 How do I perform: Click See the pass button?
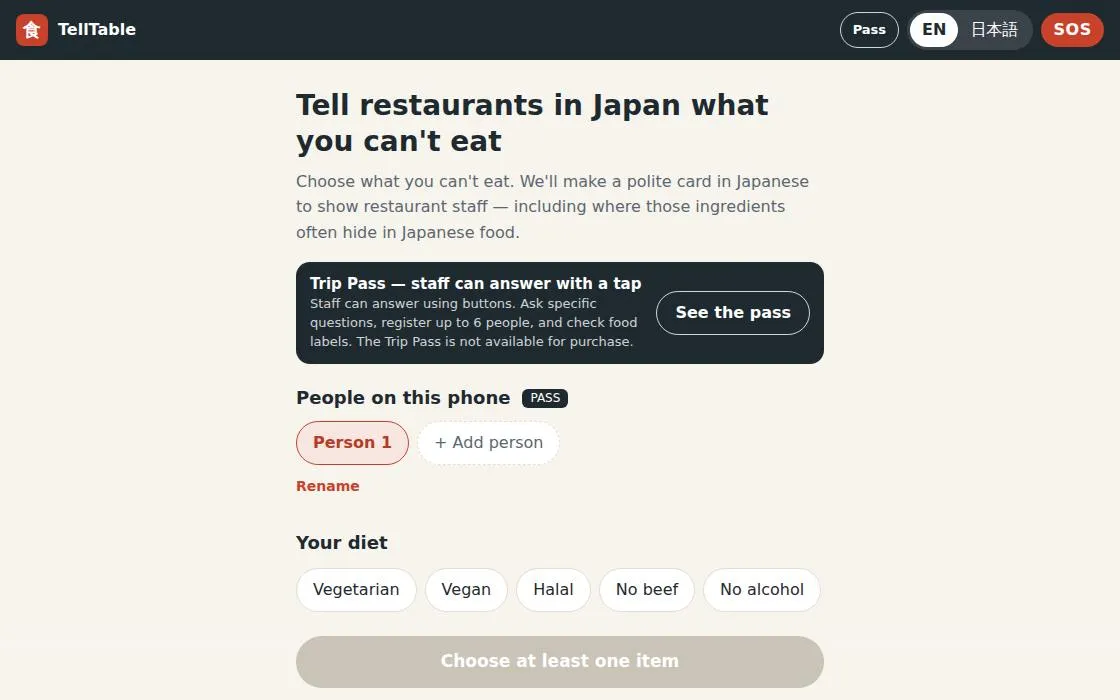point(733,313)
